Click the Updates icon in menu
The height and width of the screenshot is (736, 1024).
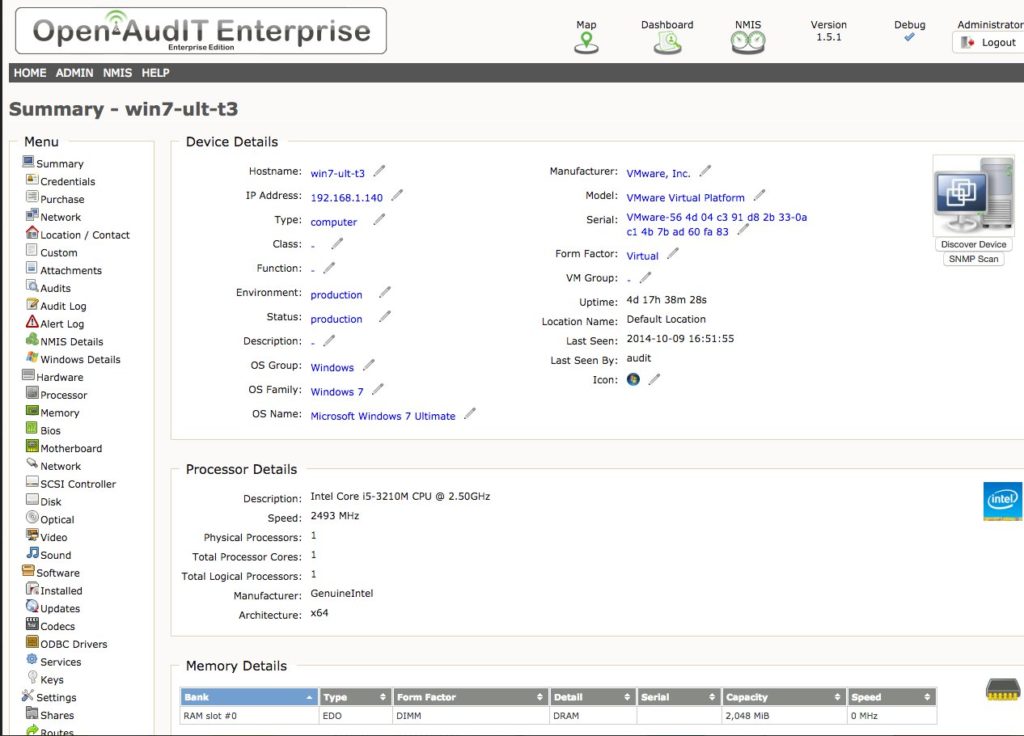(x=32, y=605)
